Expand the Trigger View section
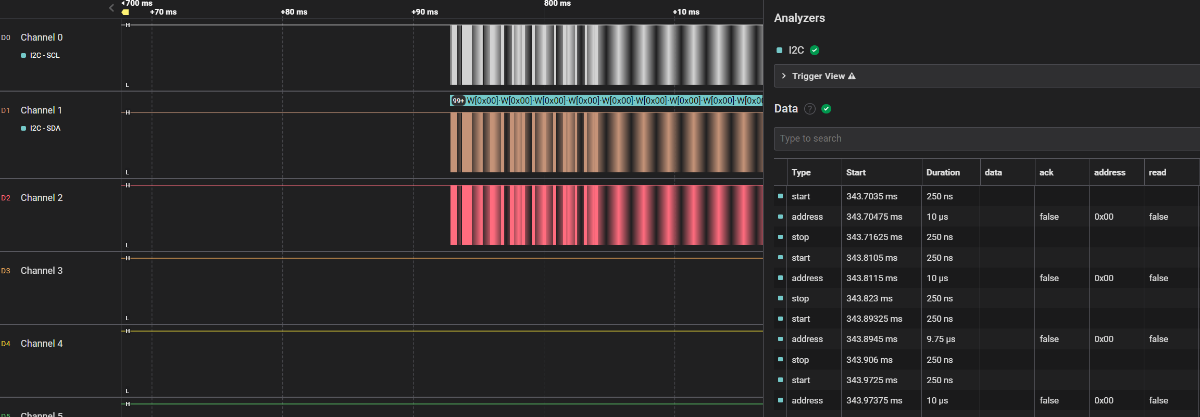 click(x=784, y=76)
